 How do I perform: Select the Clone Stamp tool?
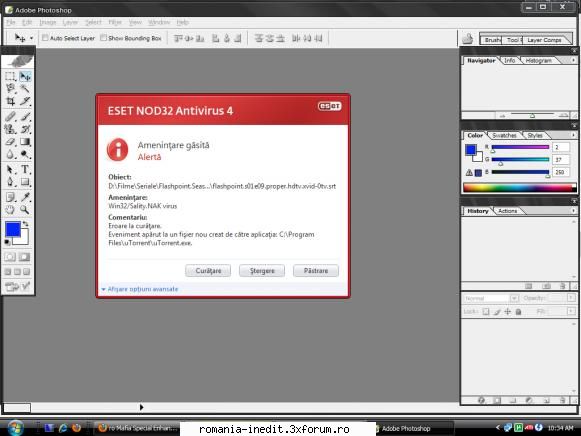[x=10, y=129]
